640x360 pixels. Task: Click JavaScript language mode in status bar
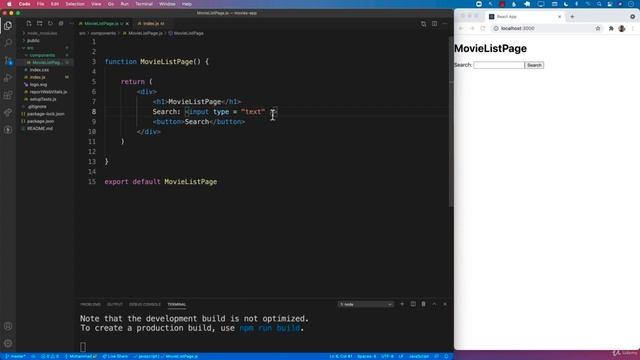point(419,356)
